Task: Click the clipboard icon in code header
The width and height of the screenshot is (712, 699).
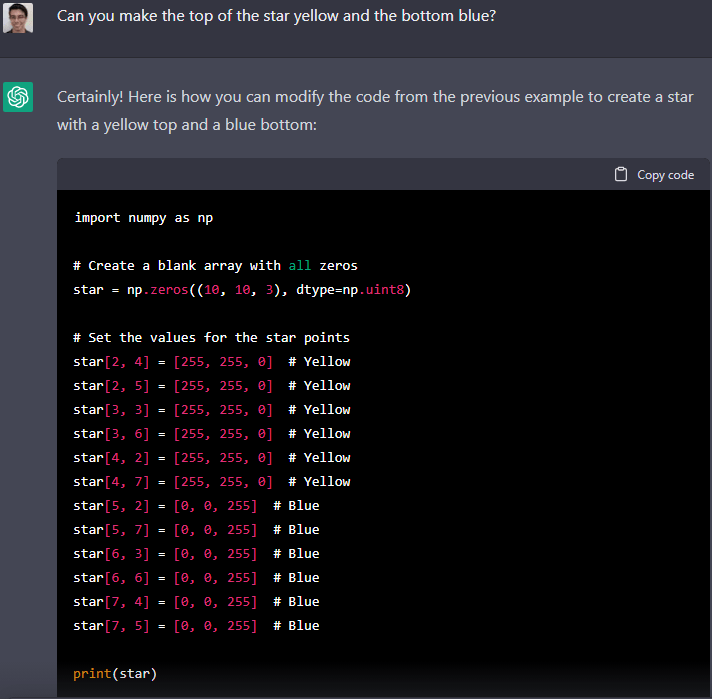Action: tap(621, 174)
